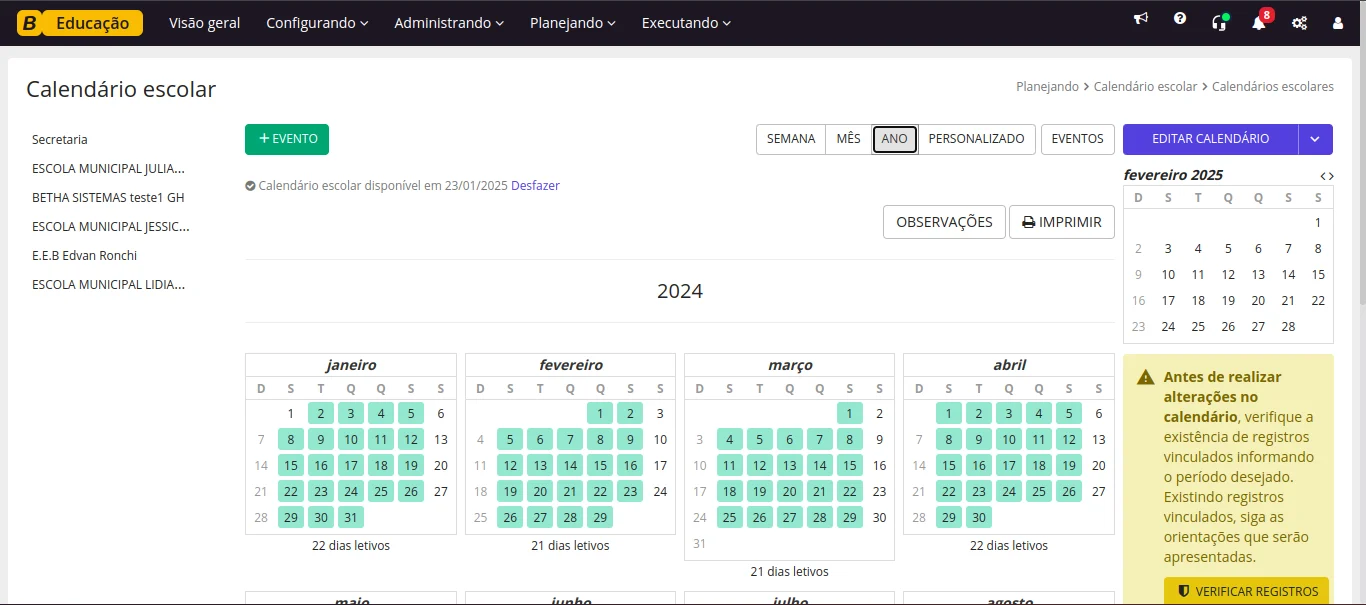Click the Betha B logo icon
This screenshot has width=1366, height=605.
tap(30, 23)
